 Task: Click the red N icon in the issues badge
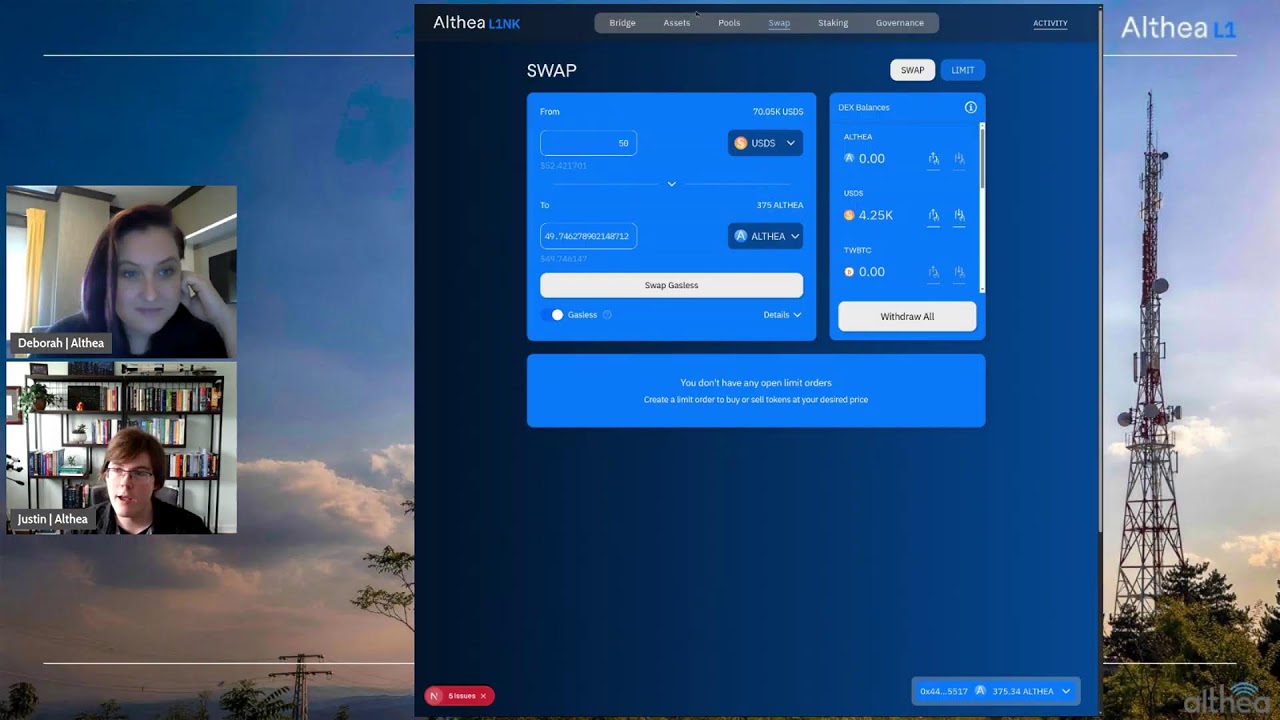pyautogui.click(x=434, y=696)
